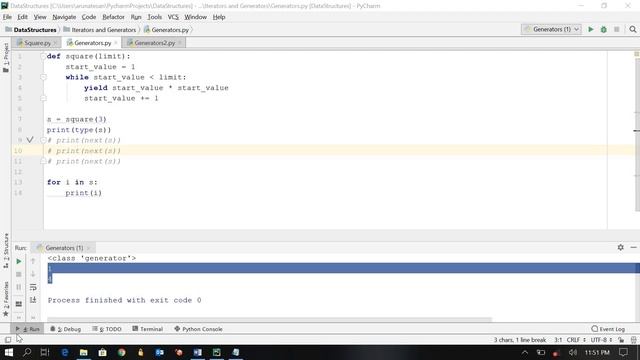This screenshot has width=640, height=360.
Task: Open Windows taskbar search
Action: coord(27,352)
